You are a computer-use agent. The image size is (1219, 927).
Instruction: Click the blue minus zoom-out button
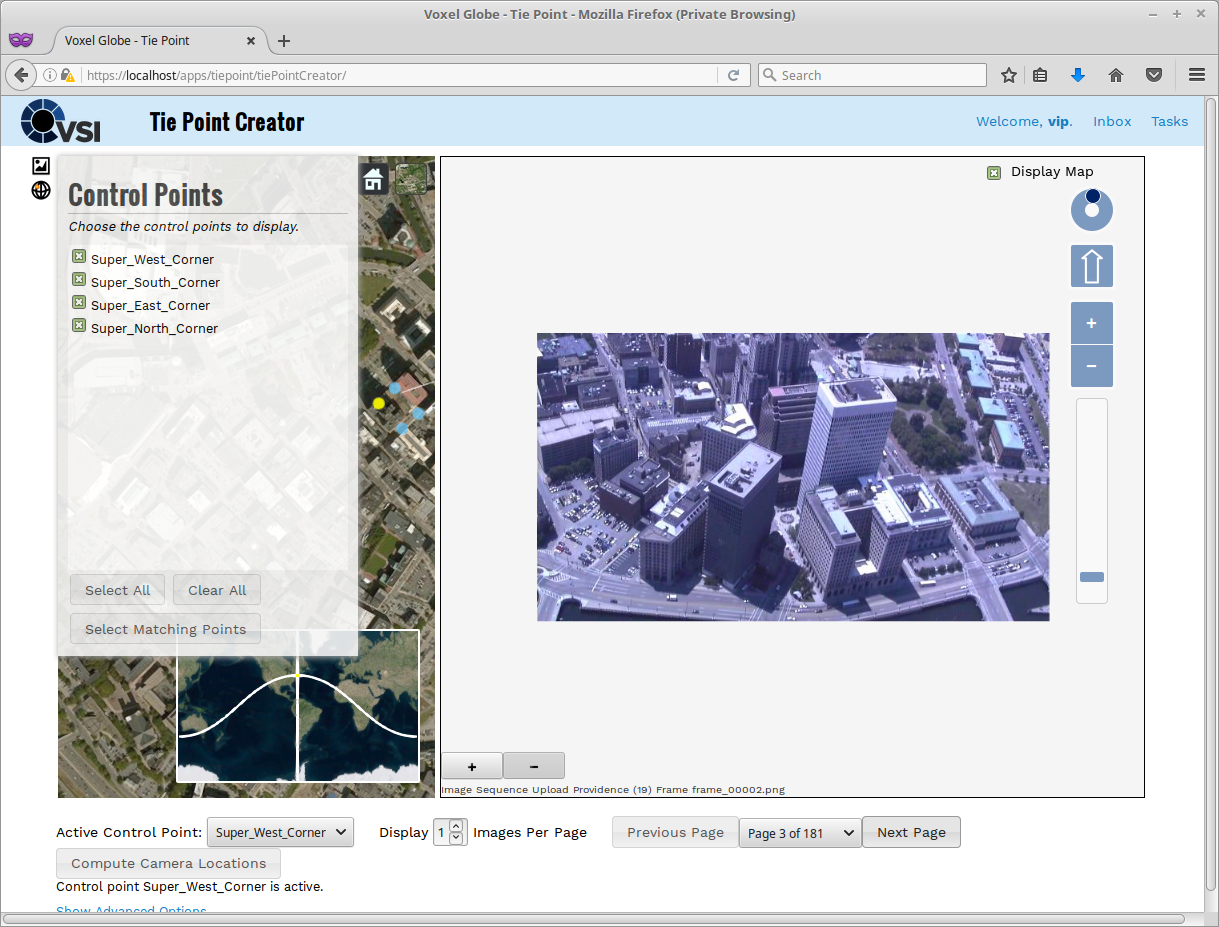tap(1091, 366)
